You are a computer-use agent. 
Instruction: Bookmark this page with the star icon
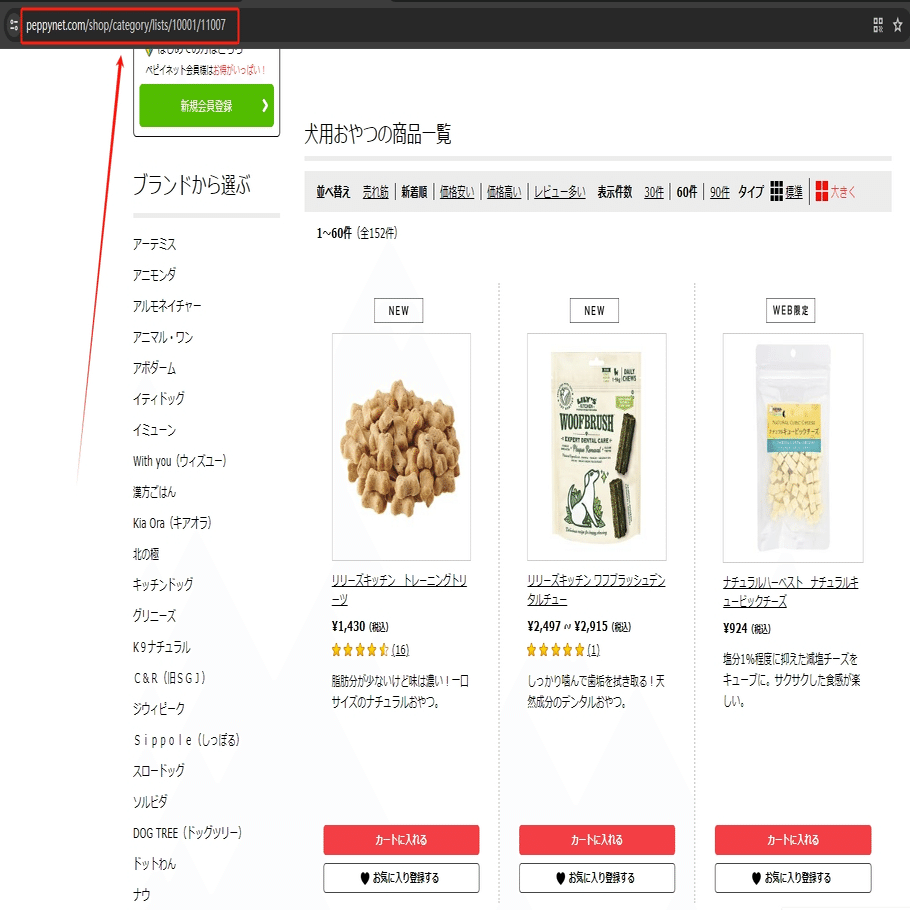point(897,25)
